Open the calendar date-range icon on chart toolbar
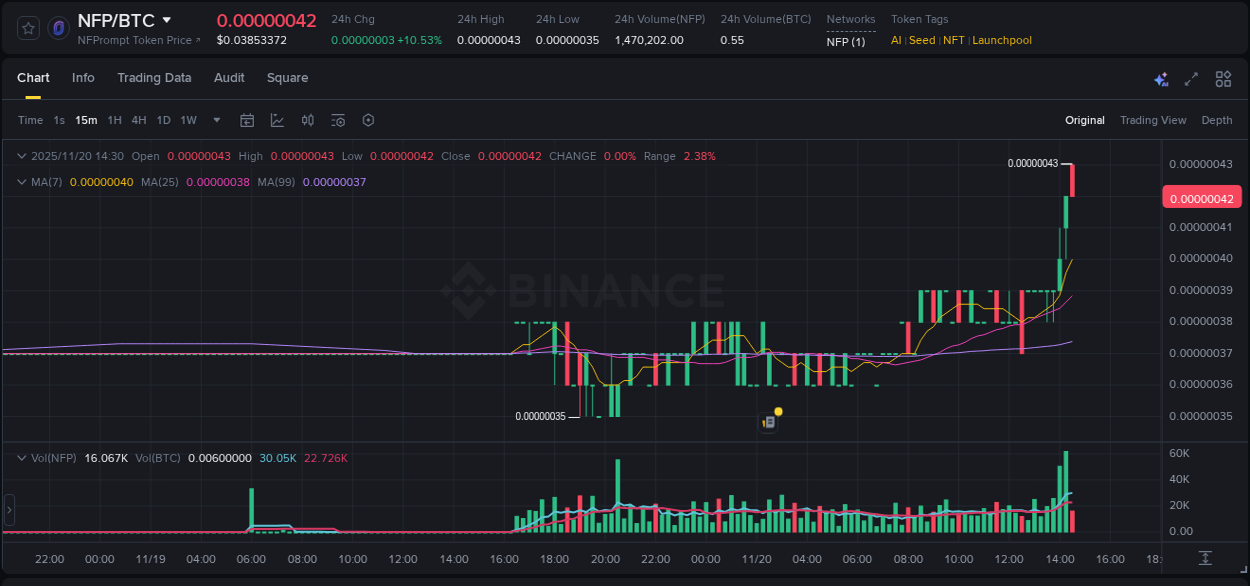Image resolution: width=1250 pixels, height=586 pixels. coord(247,120)
